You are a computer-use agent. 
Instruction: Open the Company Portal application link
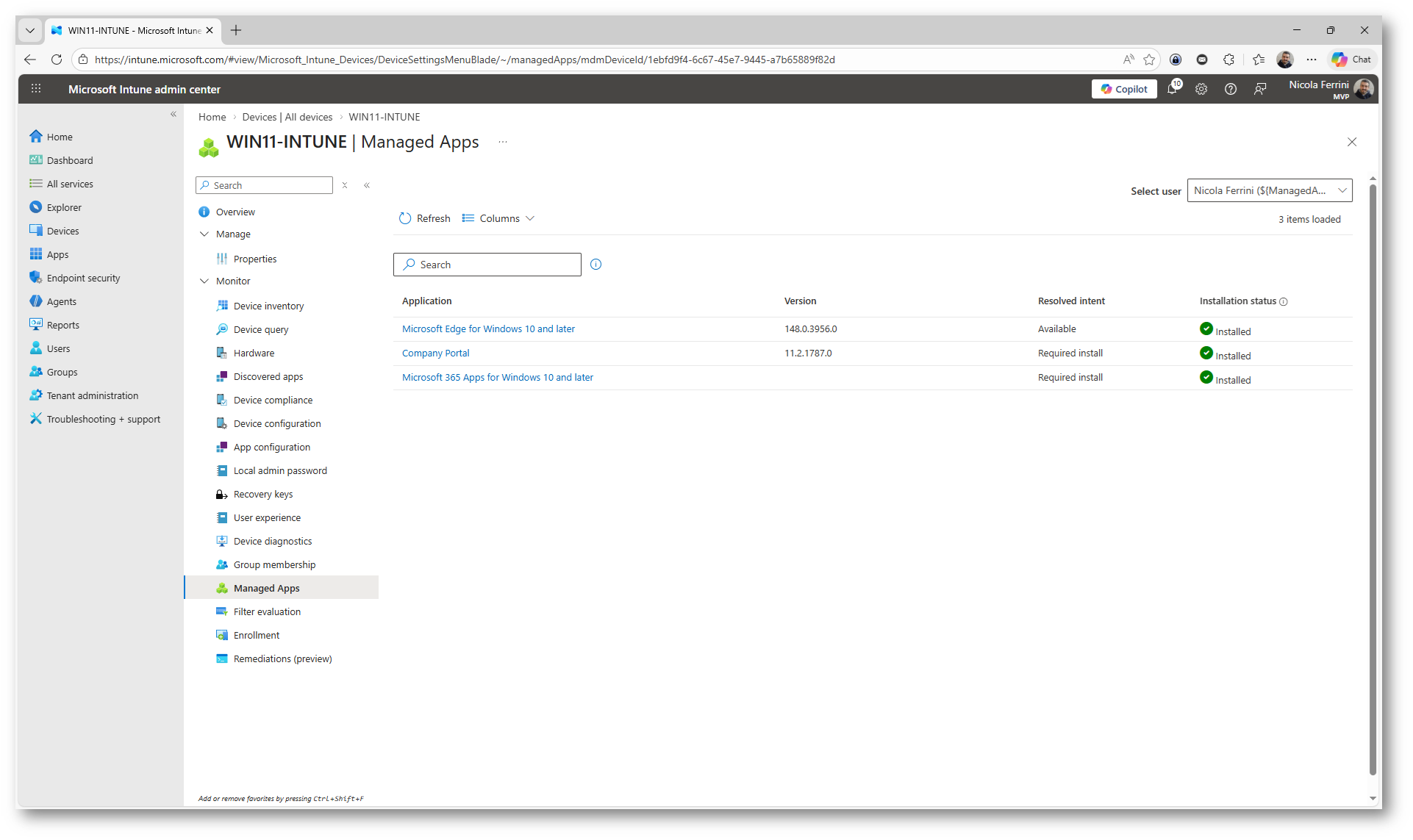coord(435,353)
